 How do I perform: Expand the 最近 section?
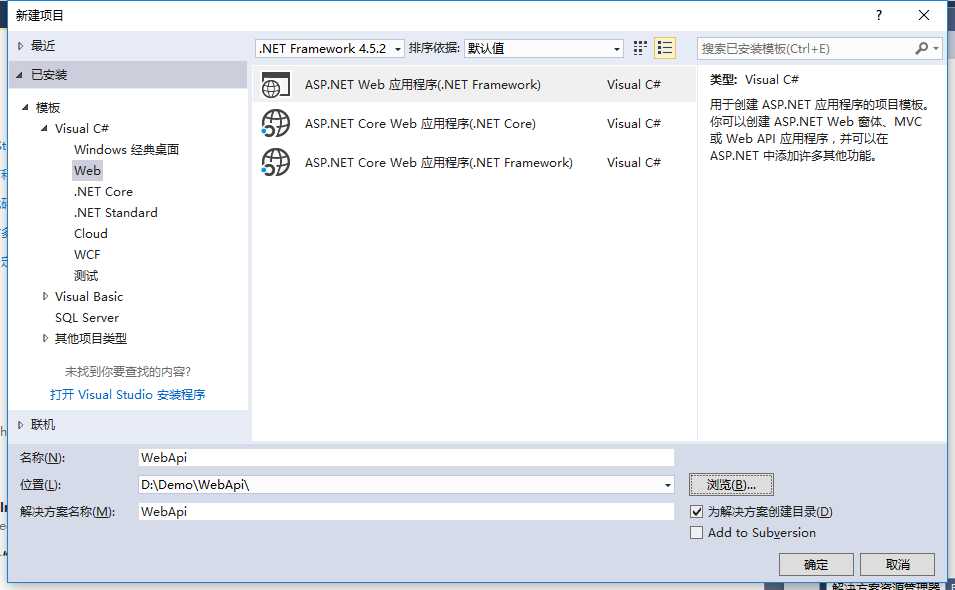click(21, 46)
